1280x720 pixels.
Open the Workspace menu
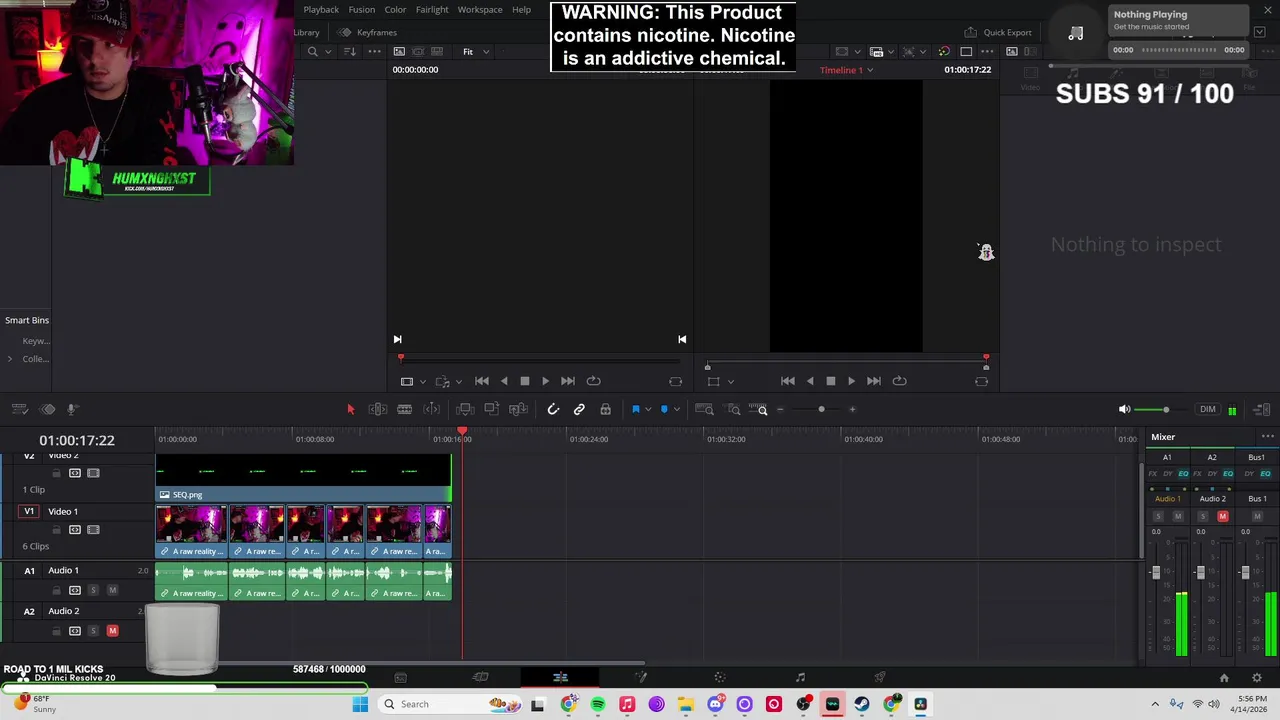pyautogui.click(x=480, y=10)
